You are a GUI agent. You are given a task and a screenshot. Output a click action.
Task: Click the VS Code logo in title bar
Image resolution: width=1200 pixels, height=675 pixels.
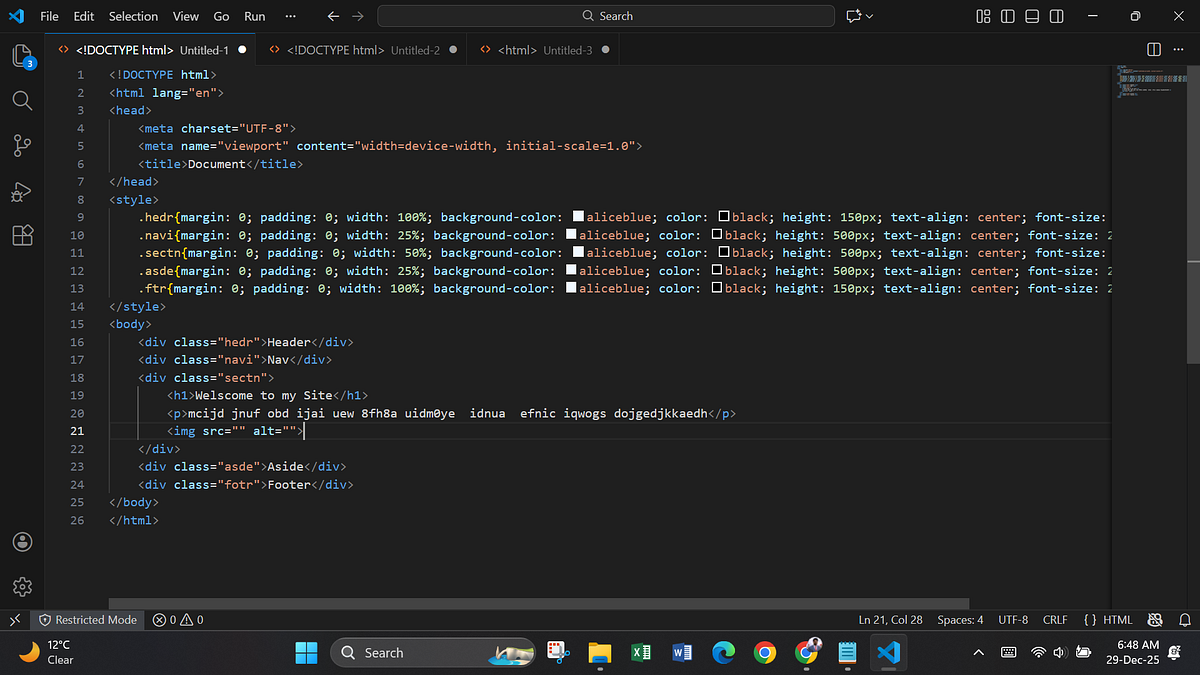coord(17,16)
